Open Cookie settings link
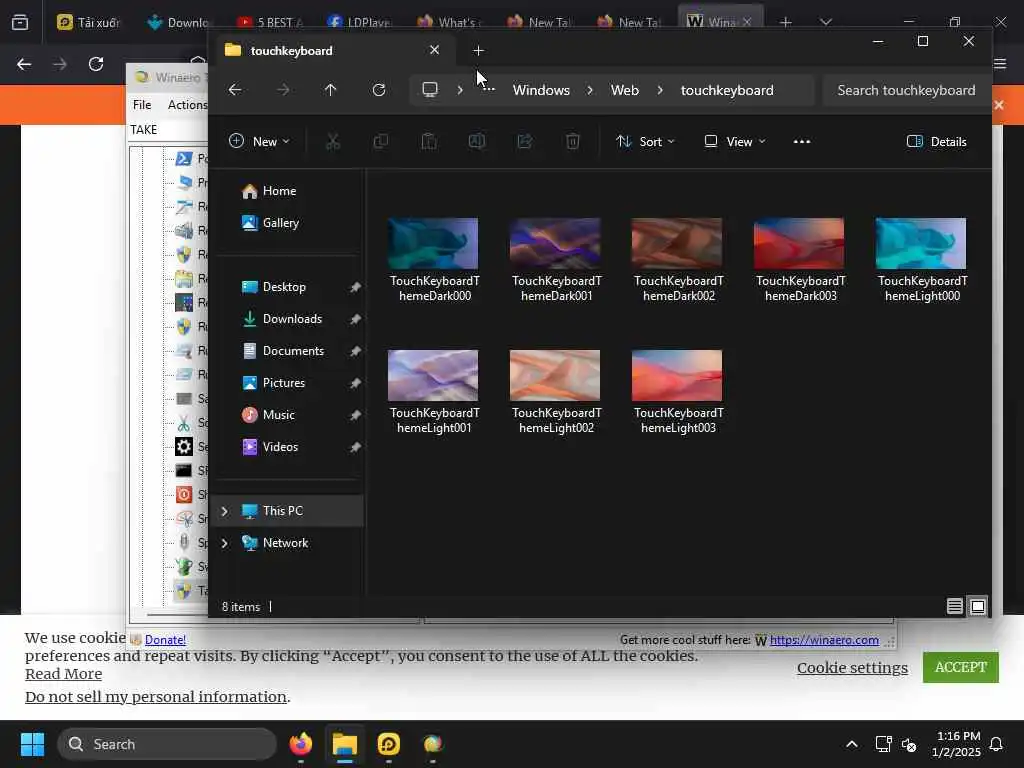Image resolution: width=1024 pixels, height=768 pixels. pyautogui.click(x=852, y=667)
